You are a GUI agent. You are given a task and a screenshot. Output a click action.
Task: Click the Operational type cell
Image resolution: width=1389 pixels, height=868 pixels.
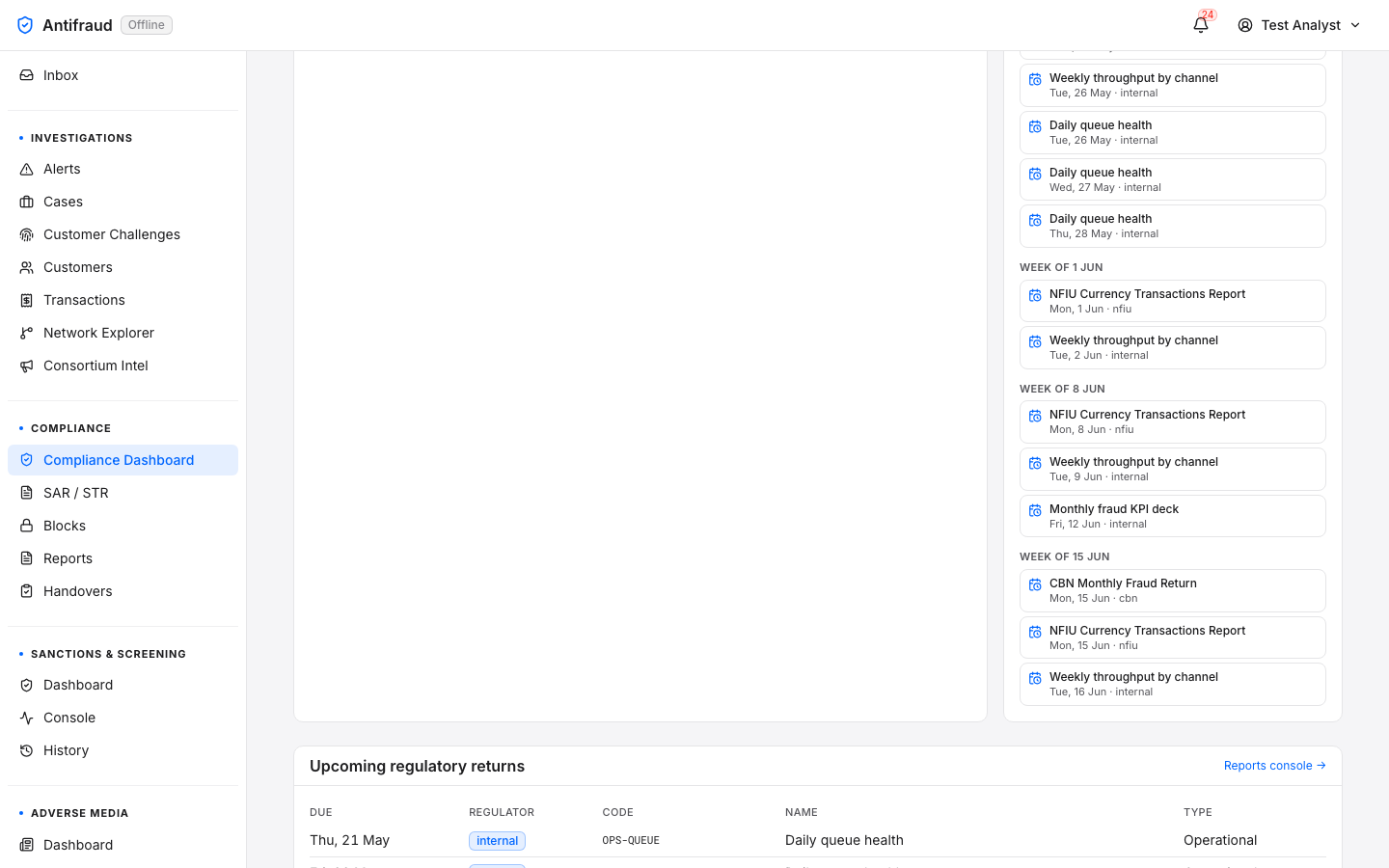click(1220, 840)
